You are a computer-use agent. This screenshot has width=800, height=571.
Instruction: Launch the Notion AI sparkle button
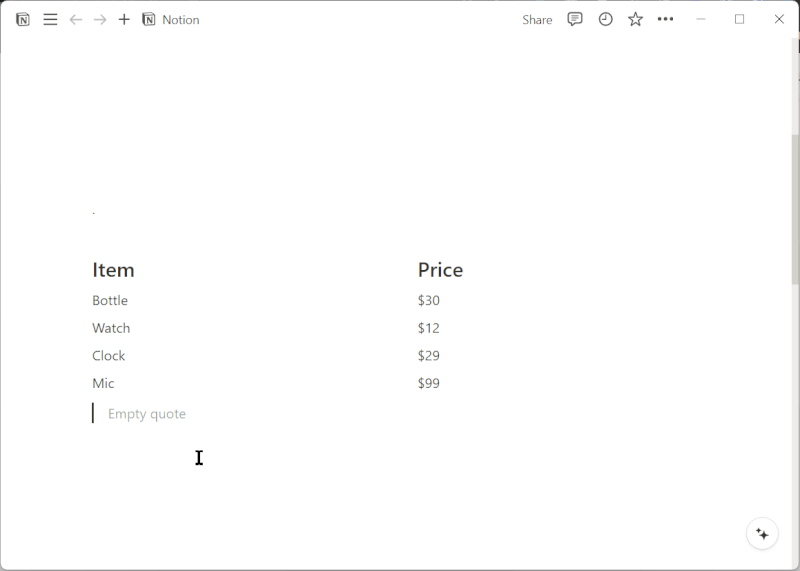(762, 534)
